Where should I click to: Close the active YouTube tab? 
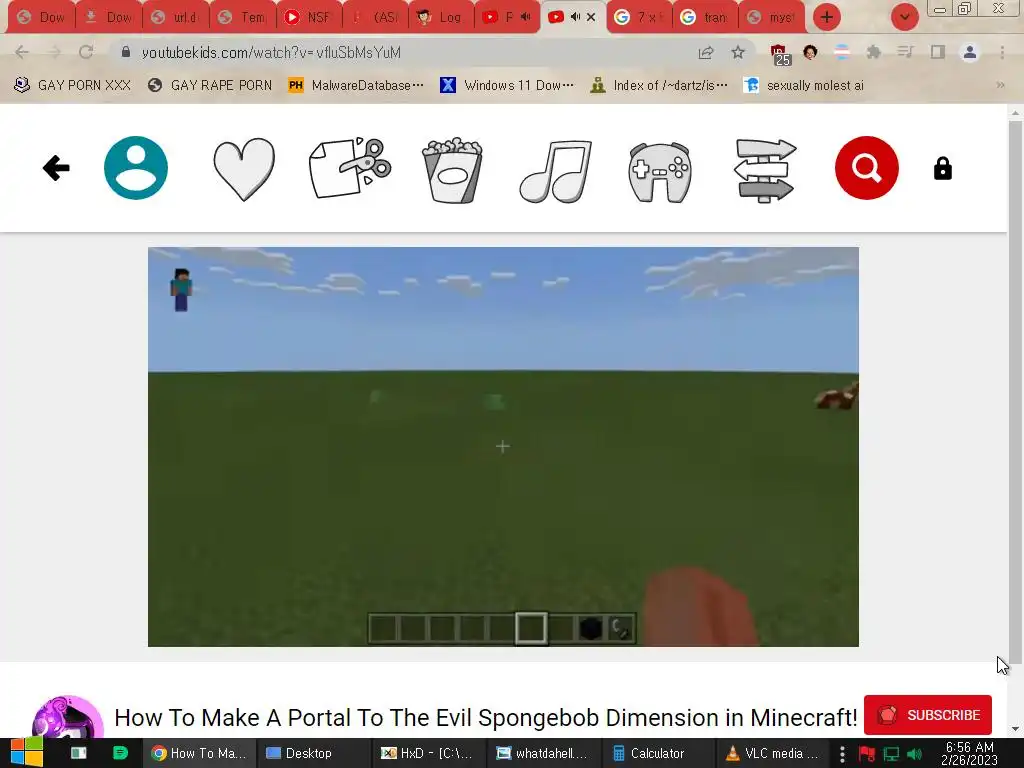[x=591, y=17]
